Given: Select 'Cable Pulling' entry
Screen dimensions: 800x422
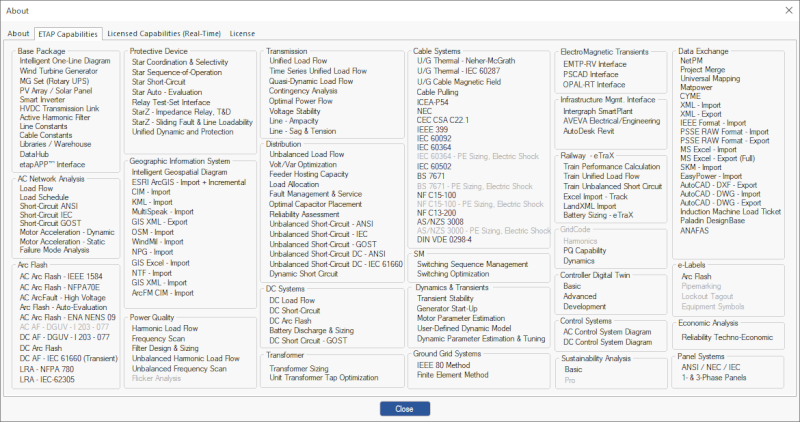Looking at the screenshot, I should [x=437, y=92].
